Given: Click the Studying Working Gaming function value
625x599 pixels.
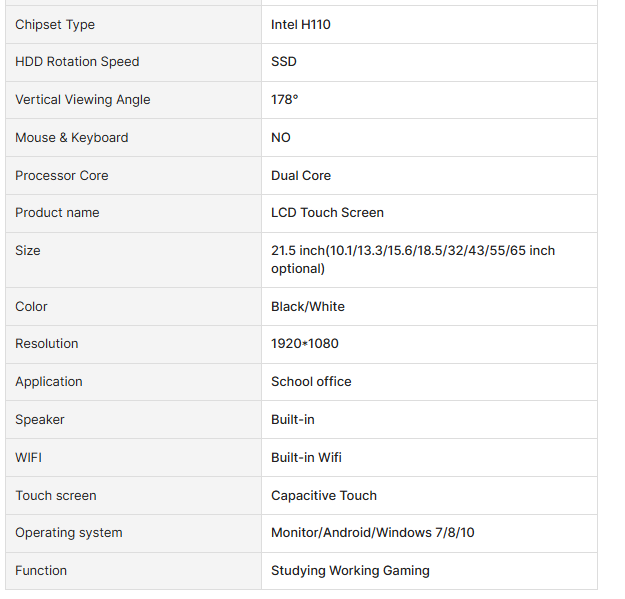Looking at the screenshot, I should click(350, 571).
